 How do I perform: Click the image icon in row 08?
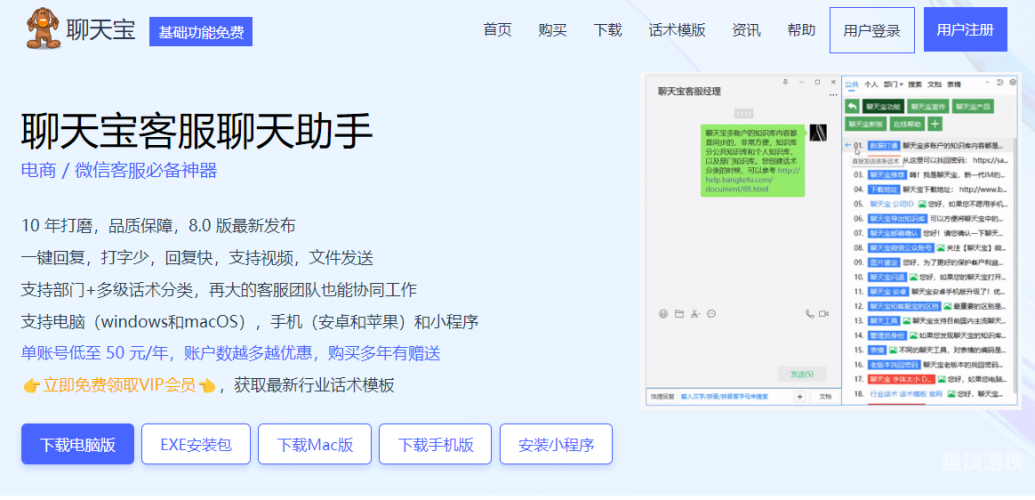[x=941, y=248]
